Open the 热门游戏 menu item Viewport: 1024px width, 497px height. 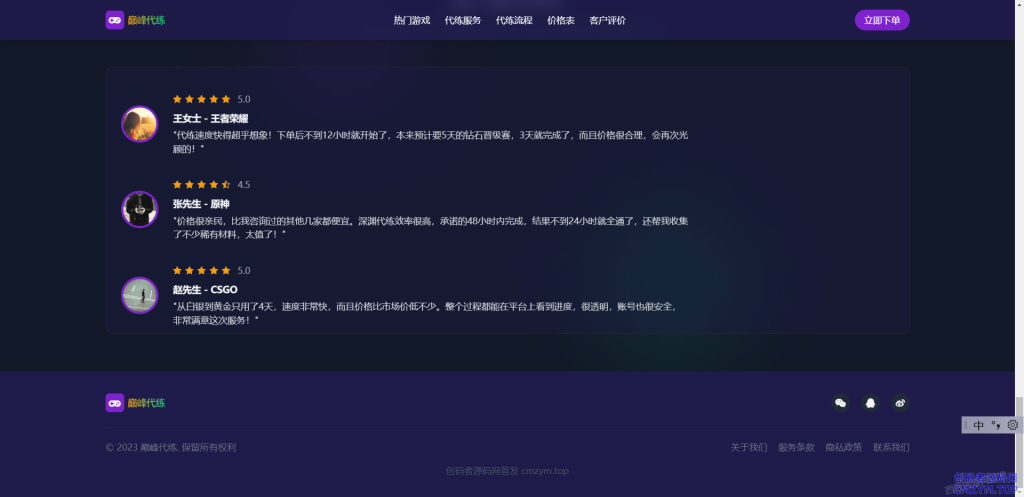pyautogui.click(x=412, y=20)
